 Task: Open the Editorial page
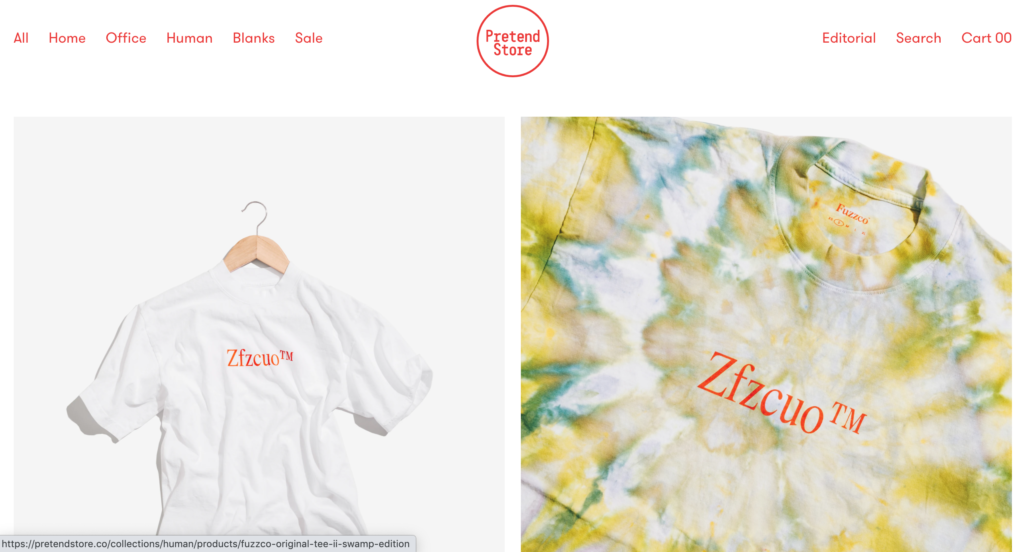[848, 38]
